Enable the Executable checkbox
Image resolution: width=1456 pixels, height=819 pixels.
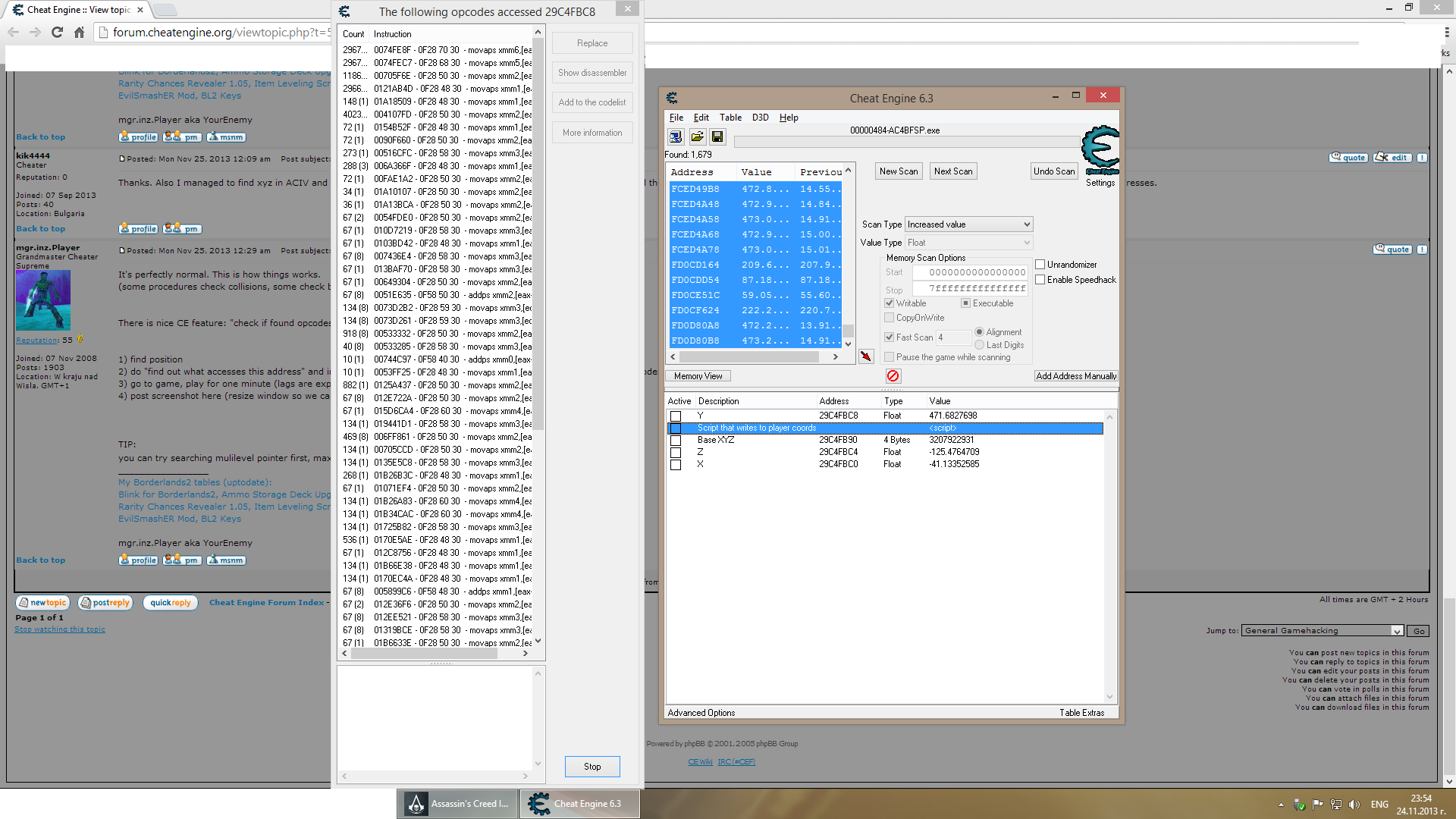pyautogui.click(x=966, y=303)
